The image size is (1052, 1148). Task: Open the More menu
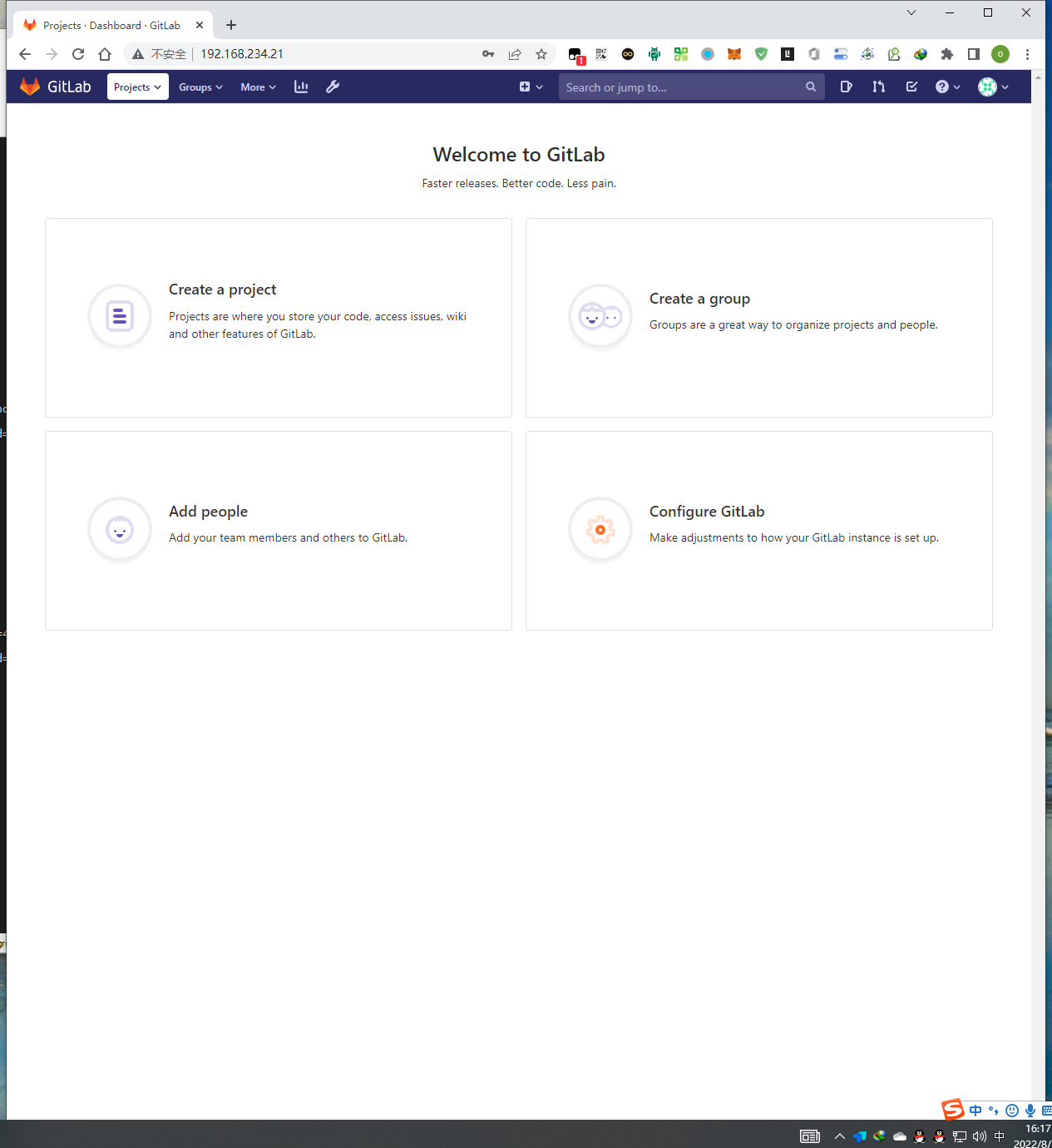[x=258, y=87]
